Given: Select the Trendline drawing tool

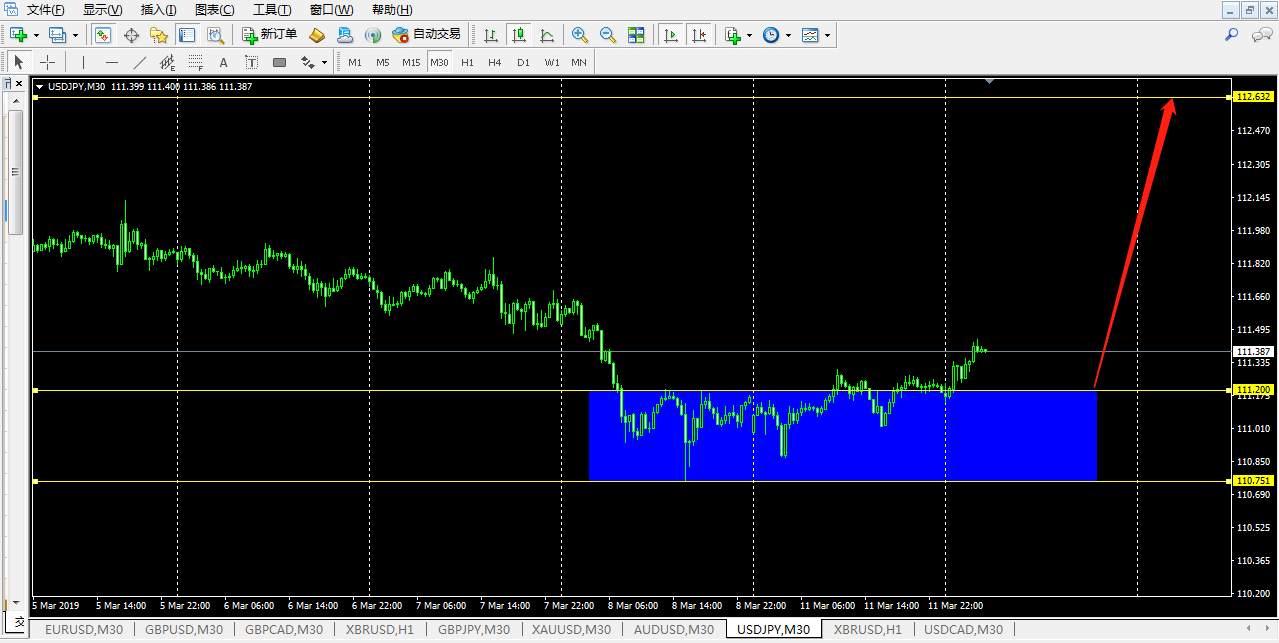Looking at the screenshot, I should click(139, 62).
